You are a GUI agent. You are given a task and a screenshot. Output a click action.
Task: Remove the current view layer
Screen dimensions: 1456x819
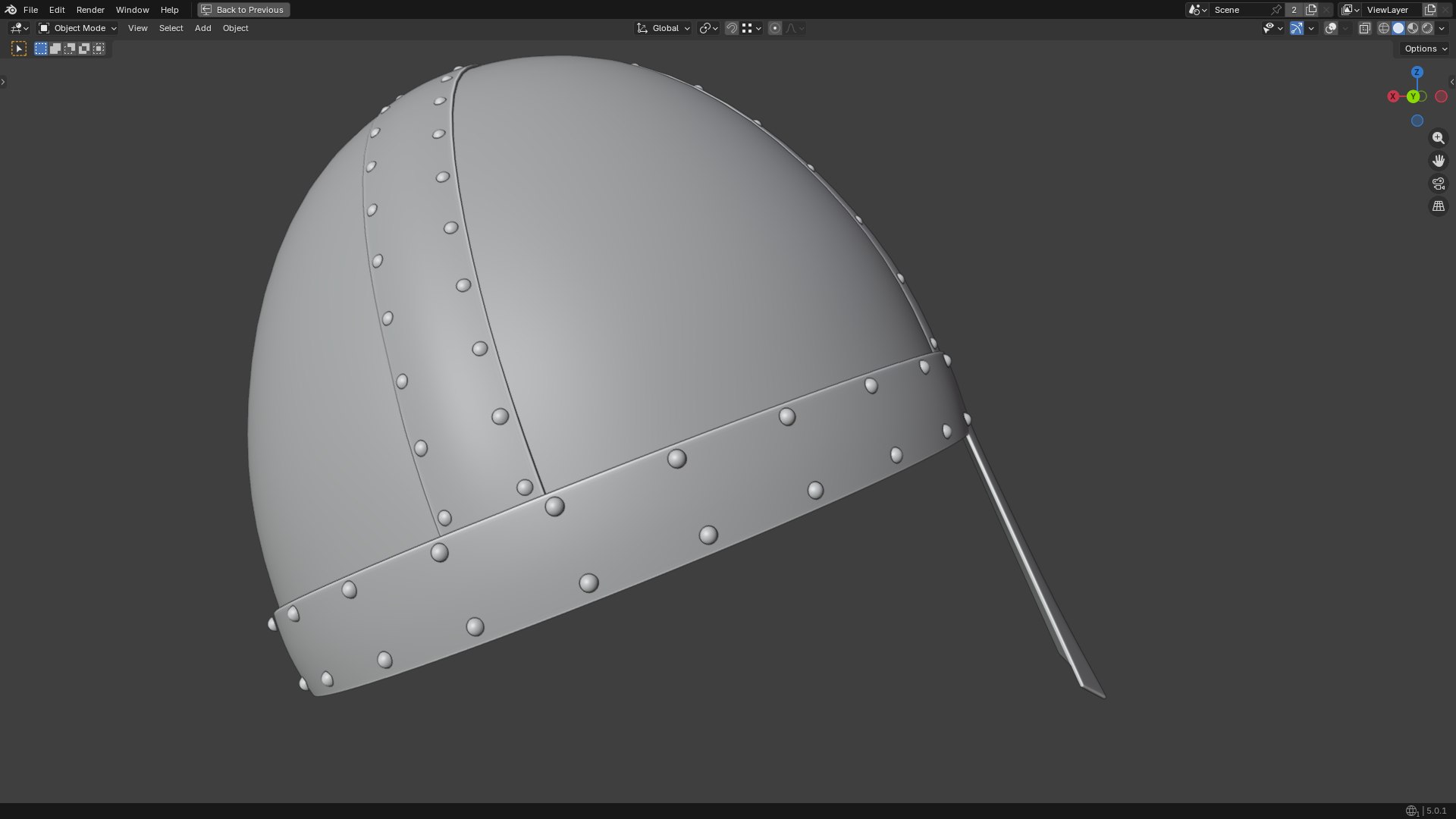[x=1445, y=10]
